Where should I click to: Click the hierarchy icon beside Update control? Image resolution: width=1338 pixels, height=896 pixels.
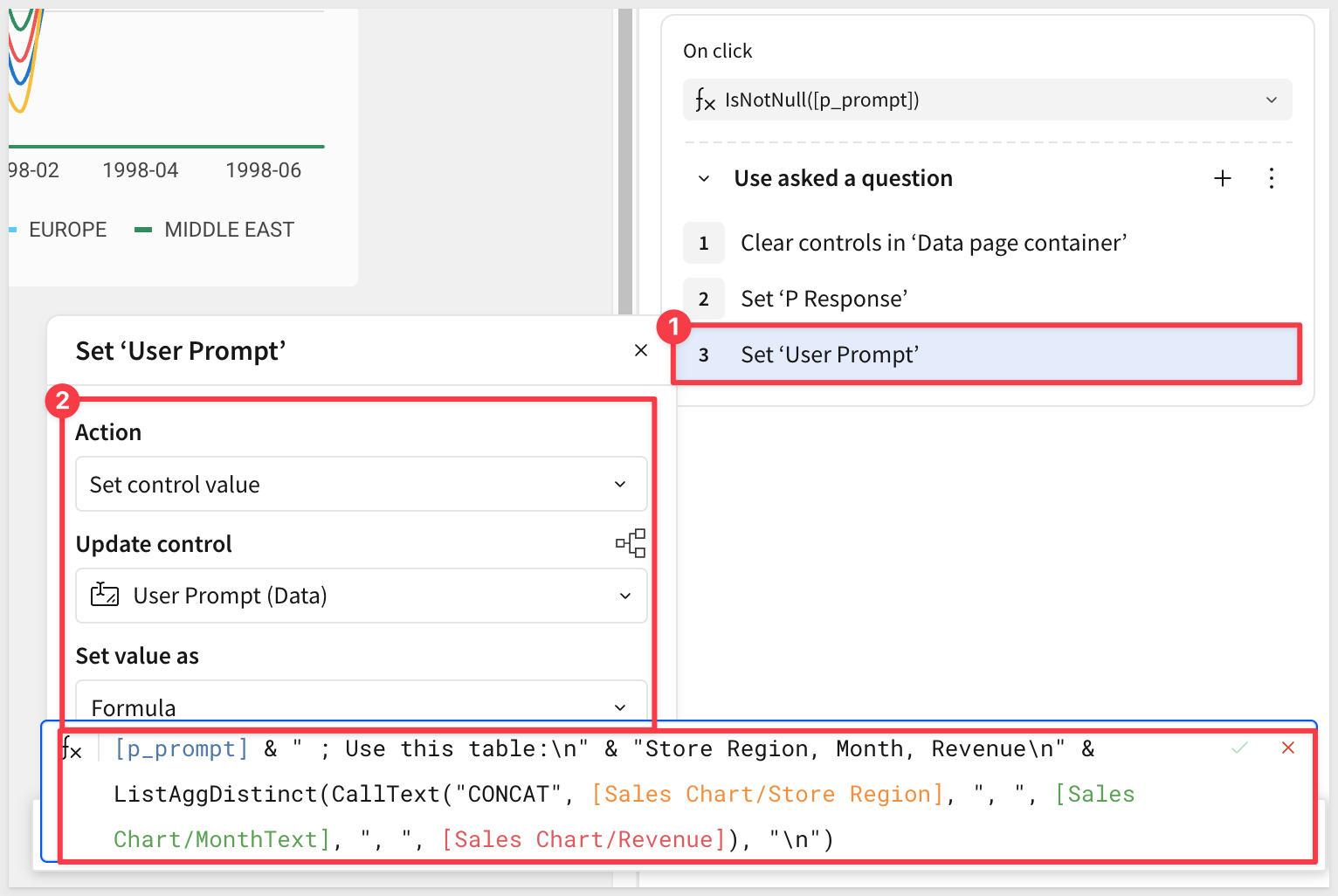coord(630,543)
